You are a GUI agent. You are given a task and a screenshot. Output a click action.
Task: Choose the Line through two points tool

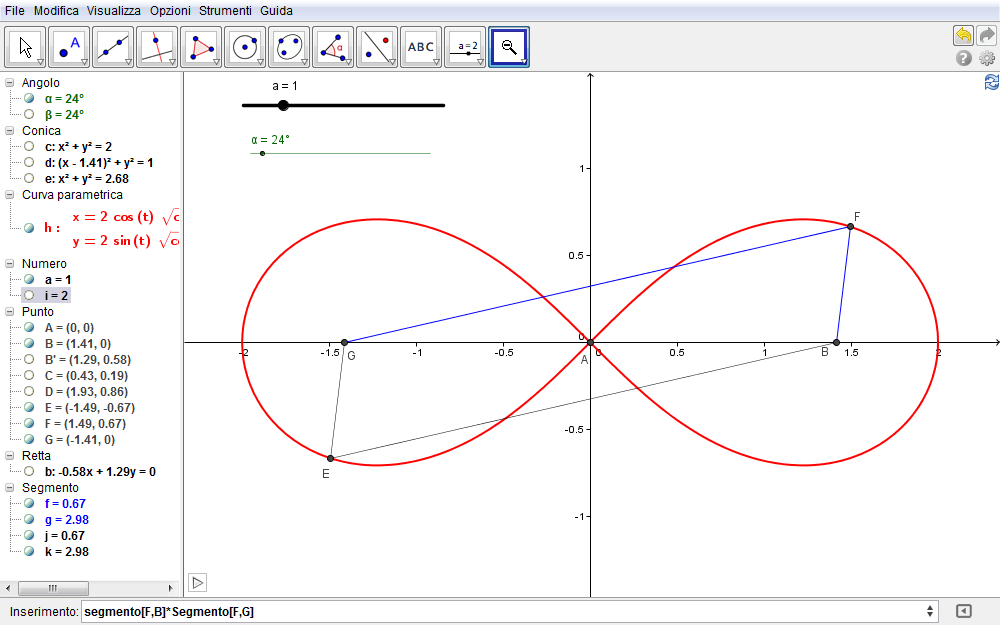point(113,47)
